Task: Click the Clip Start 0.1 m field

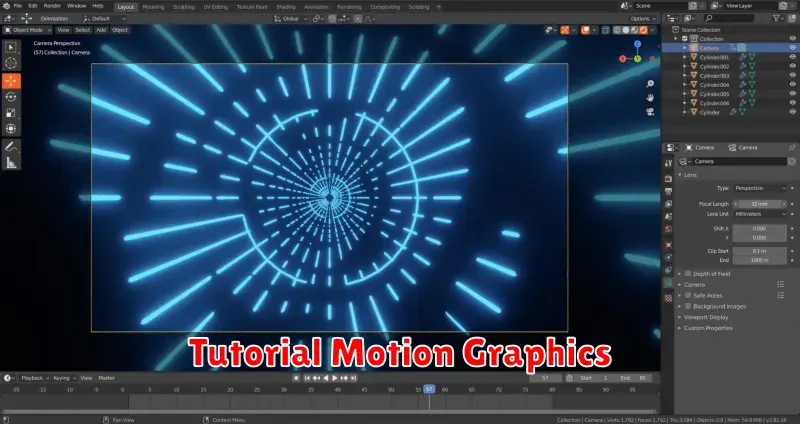Action: point(760,251)
